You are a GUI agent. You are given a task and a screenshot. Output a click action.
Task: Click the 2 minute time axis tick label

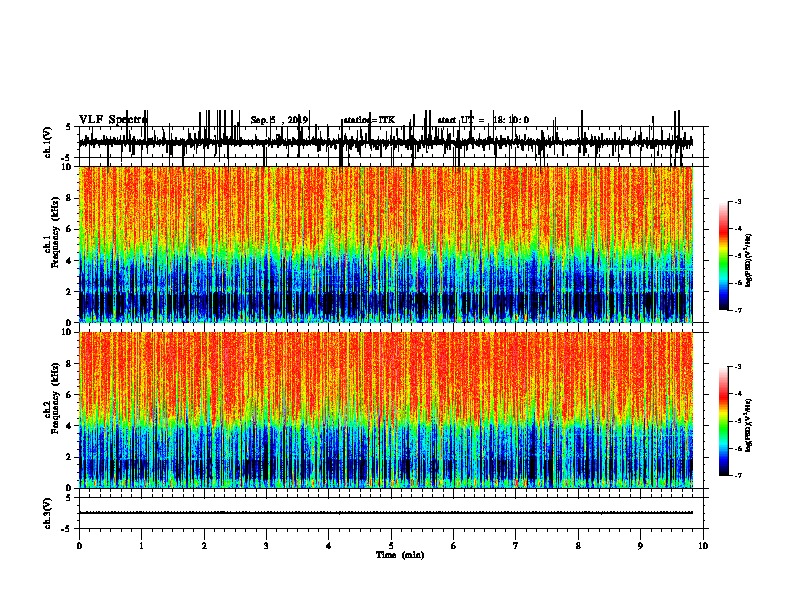coord(204,546)
